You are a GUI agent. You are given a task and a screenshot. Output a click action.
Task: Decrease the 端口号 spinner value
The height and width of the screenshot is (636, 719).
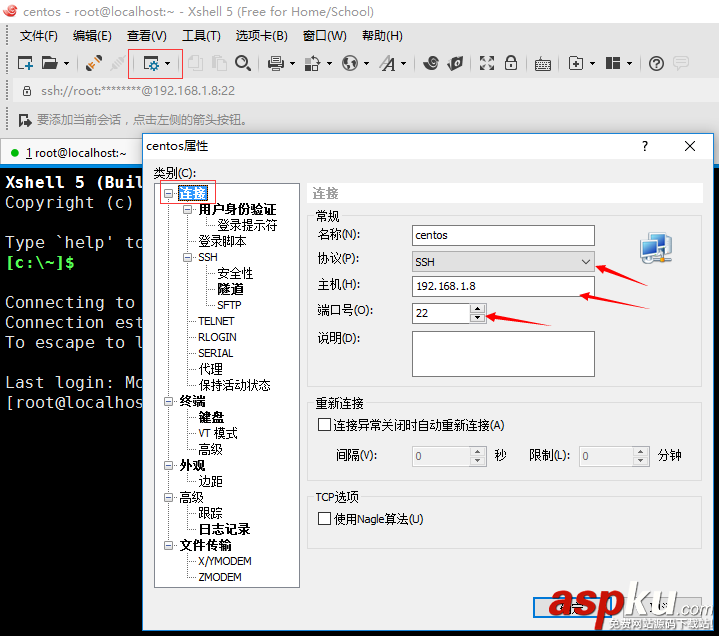478,317
